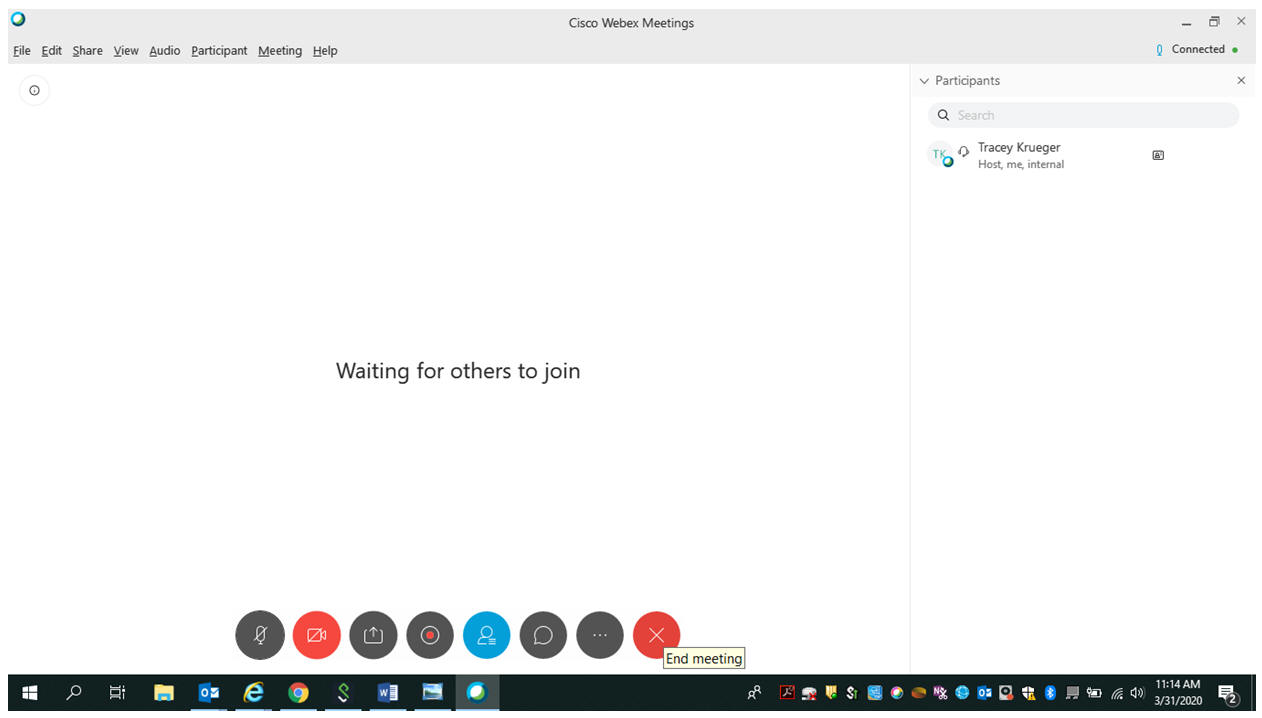
Task: Open the Chat panel icon
Action: click(543, 635)
